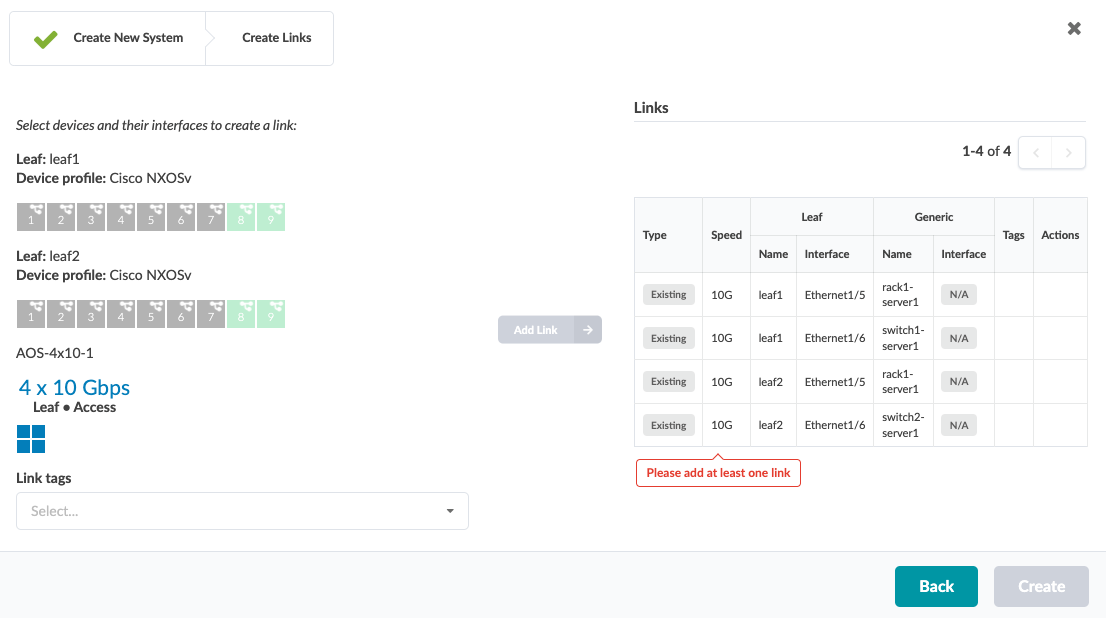Screen dimensions: 1106x618
Task: Click port 3 on leaf2
Action: (x=91, y=314)
